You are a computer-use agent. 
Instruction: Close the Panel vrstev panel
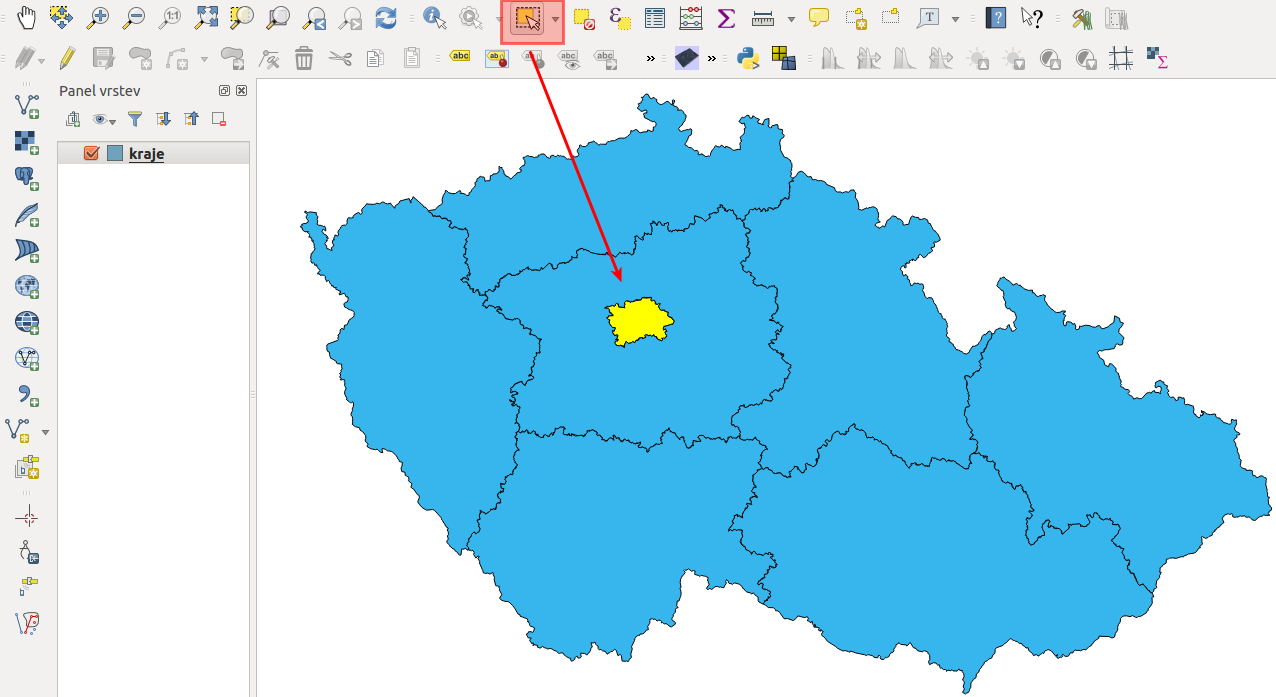coord(241,90)
